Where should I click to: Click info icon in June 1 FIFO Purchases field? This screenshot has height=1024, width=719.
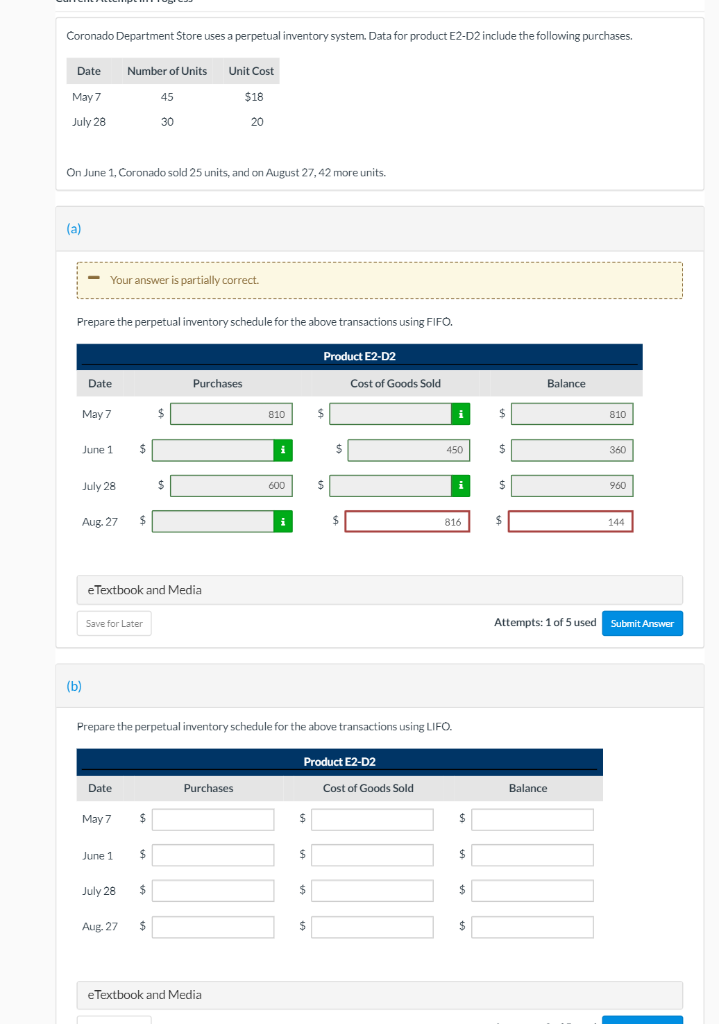click(283, 450)
